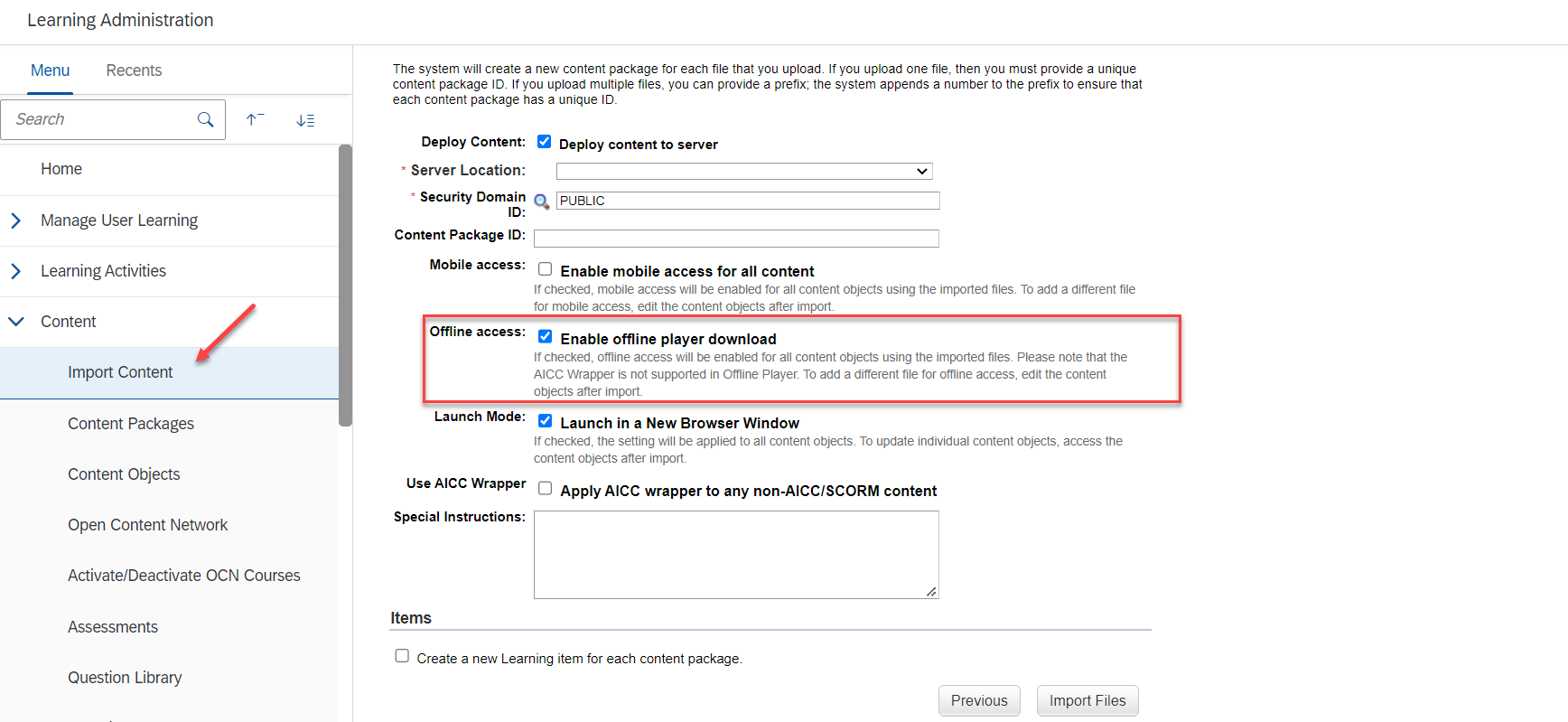Open the Security Domain ID lookup icon

tap(542, 202)
